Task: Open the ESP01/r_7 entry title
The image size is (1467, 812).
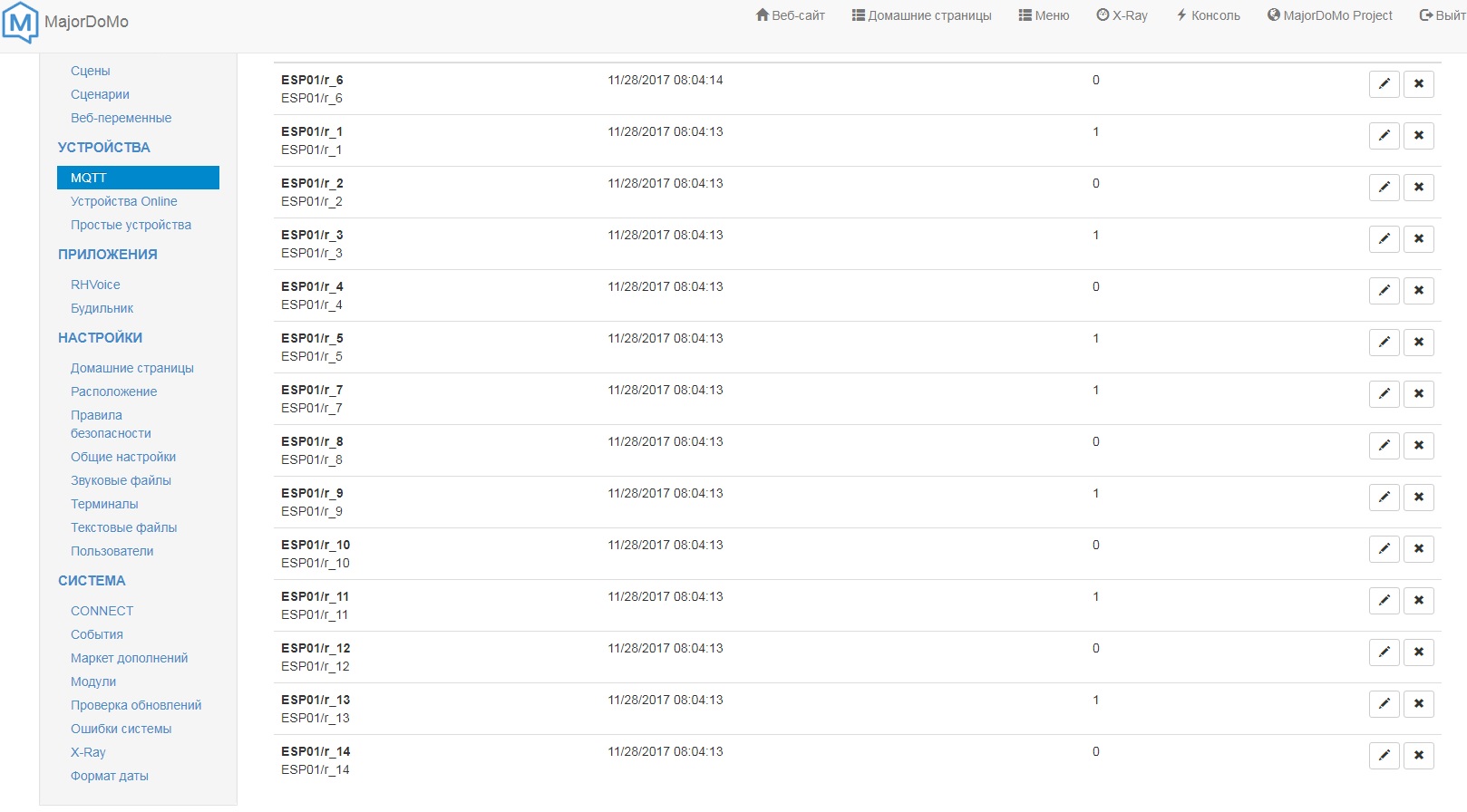Action: [312, 390]
